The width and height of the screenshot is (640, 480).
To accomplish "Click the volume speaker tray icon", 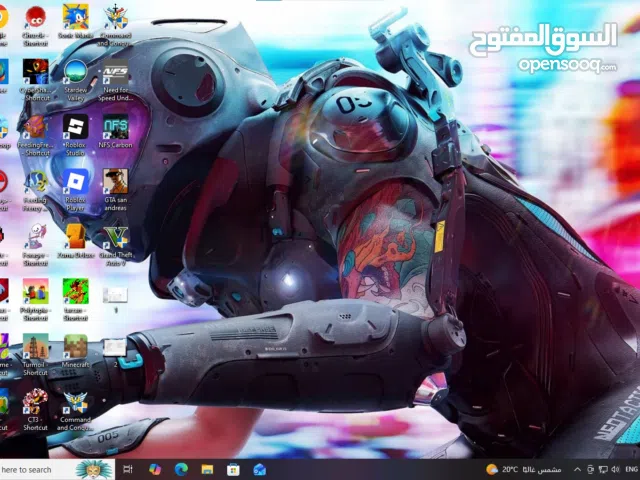I will (x=615, y=470).
